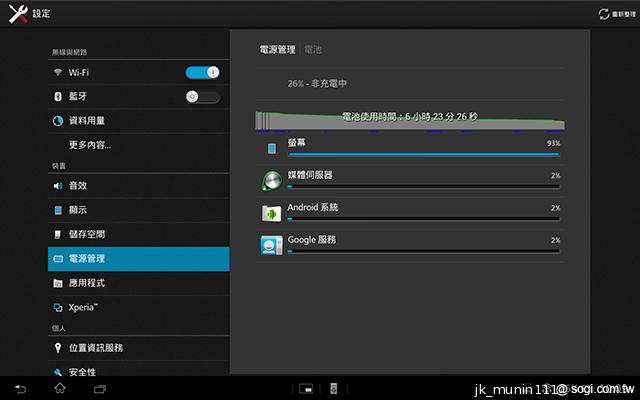Click the 媒體伺服器 2% usage bar
640x400 pixels.
point(424,187)
